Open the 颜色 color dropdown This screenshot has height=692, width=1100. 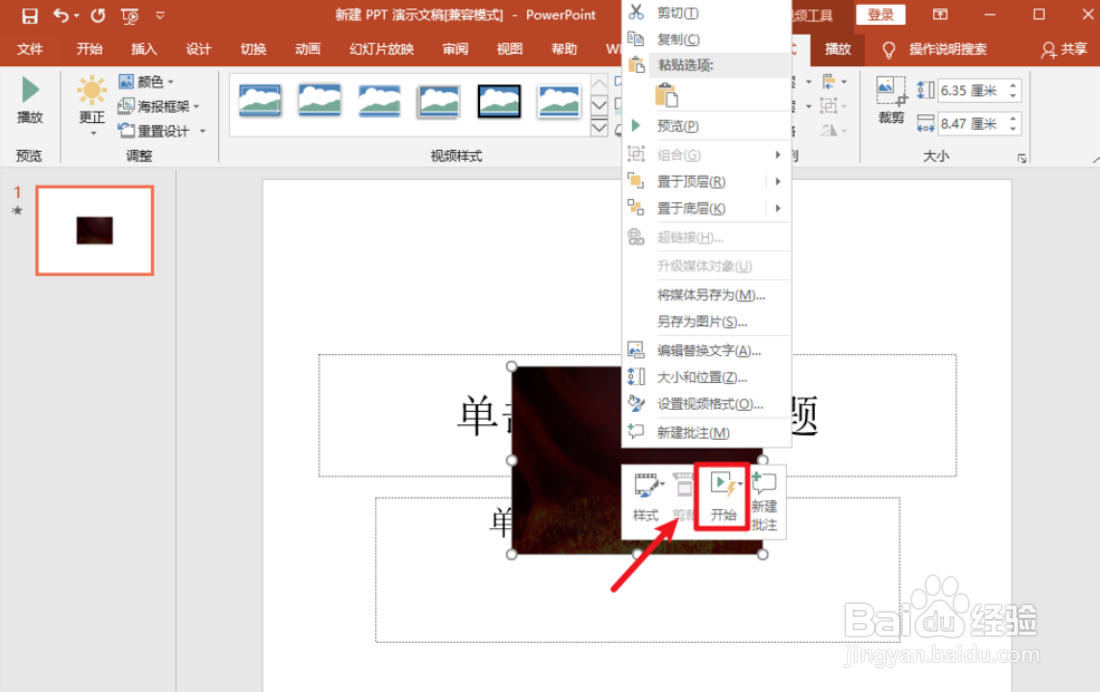tap(147, 82)
